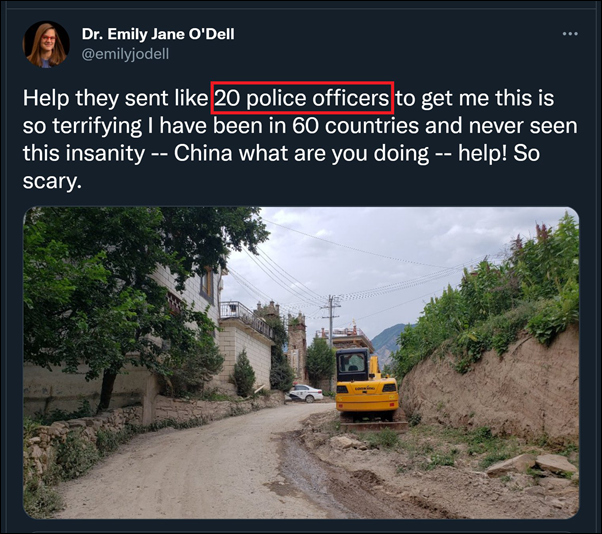Image resolution: width=602 pixels, height=534 pixels.
Task: Click the distant mountain in the photo
Action: coord(386,340)
